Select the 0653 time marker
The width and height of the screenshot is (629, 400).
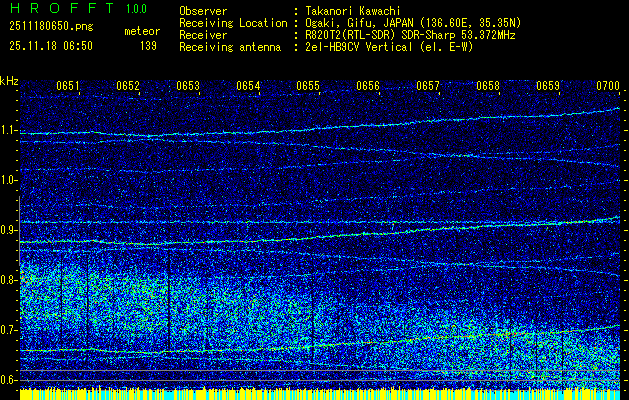pos(188,87)
